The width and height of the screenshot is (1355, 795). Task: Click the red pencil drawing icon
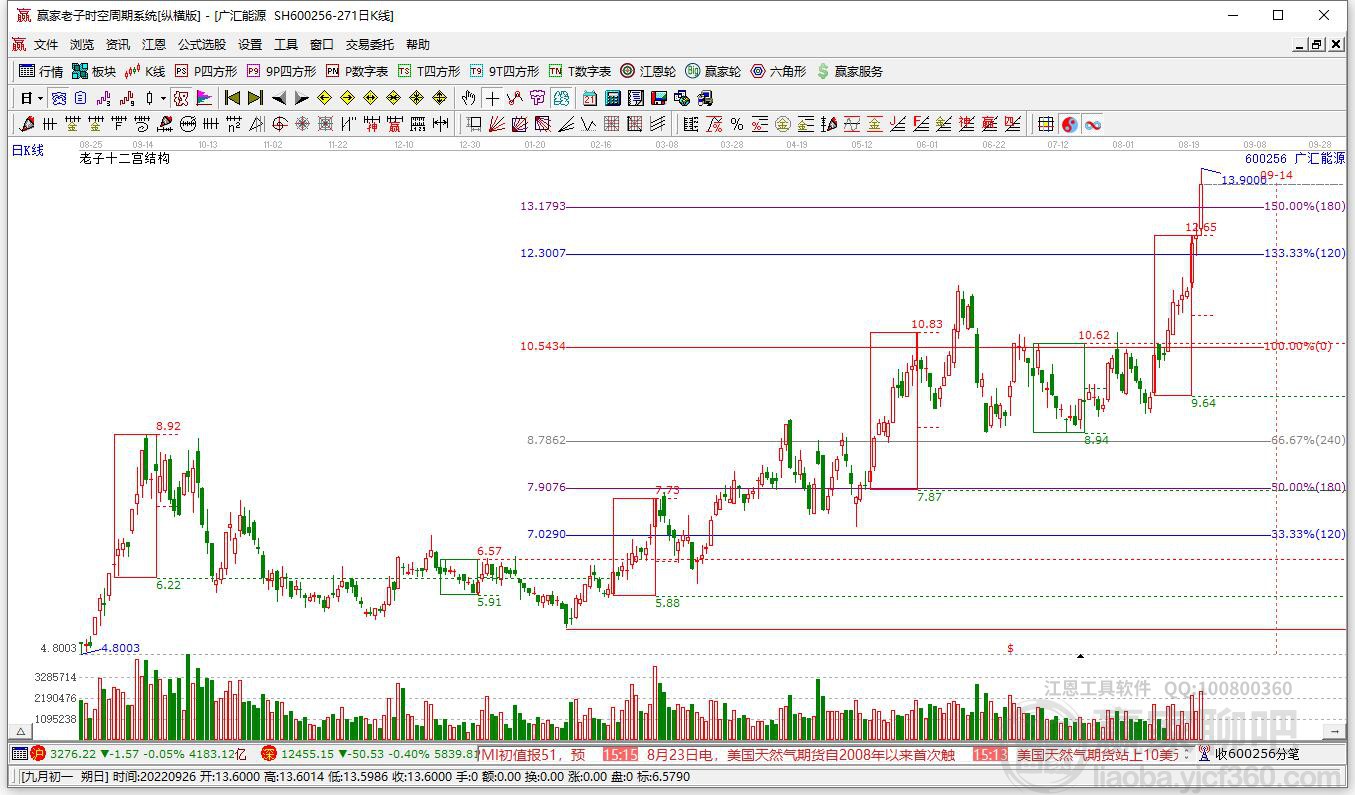point(26,124)
